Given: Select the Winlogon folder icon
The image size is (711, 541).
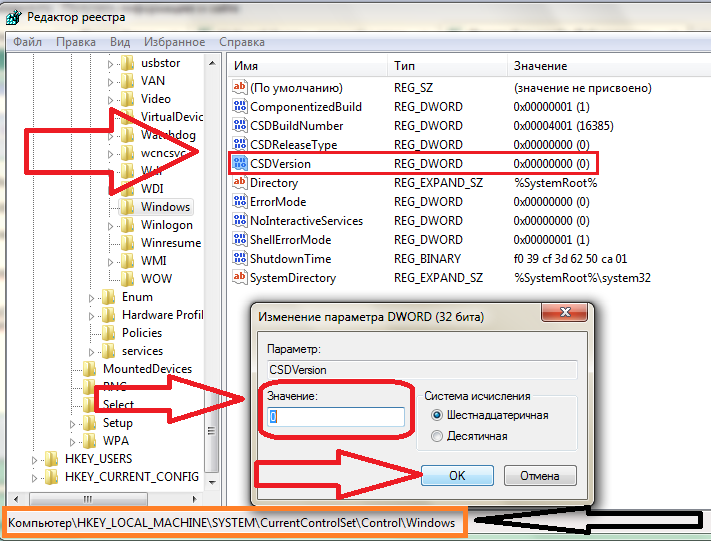Looking at the screenshot, I should [x=127, y=225].
